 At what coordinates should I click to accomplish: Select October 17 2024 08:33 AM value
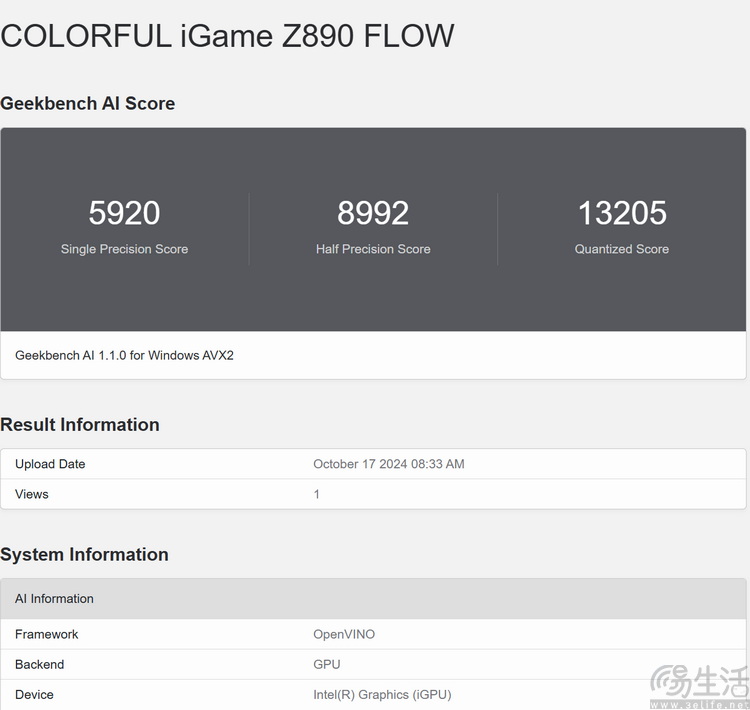tap(389, 464)
